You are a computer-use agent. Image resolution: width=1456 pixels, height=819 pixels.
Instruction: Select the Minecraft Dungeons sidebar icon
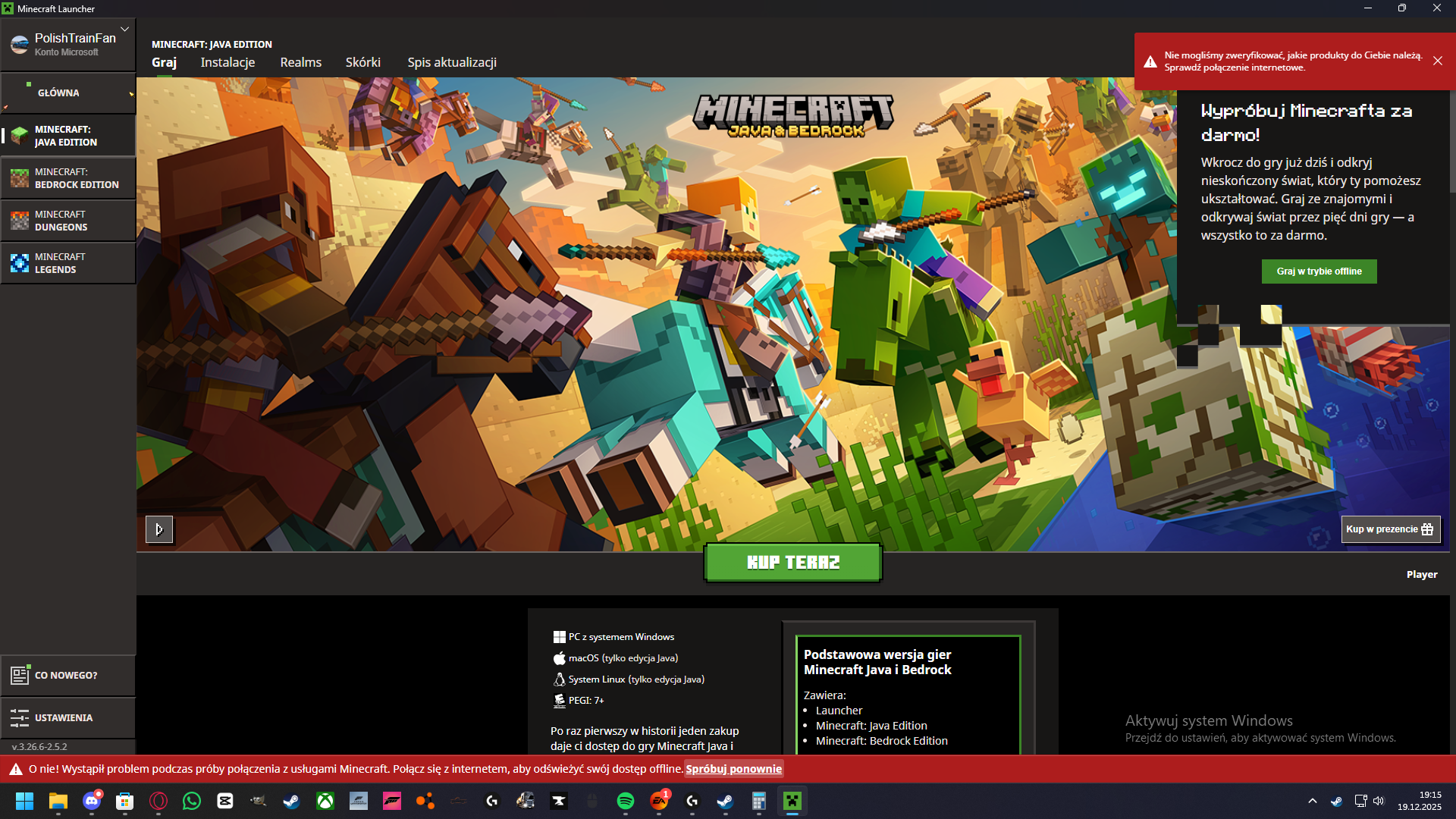coord(20,221)
